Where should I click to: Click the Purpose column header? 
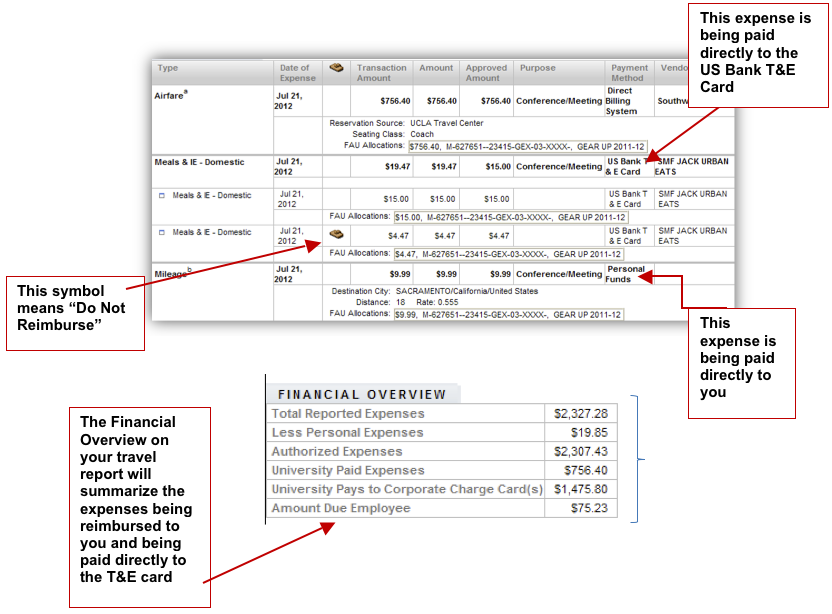click(x=538, y=68)
